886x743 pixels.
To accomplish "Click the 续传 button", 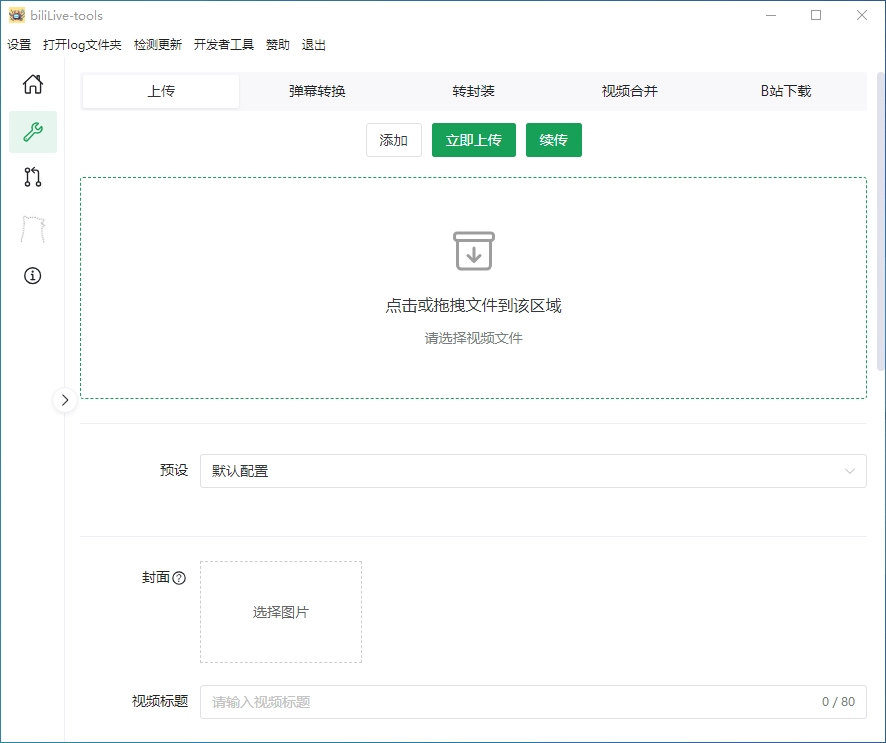I will [x=553, y=141].
